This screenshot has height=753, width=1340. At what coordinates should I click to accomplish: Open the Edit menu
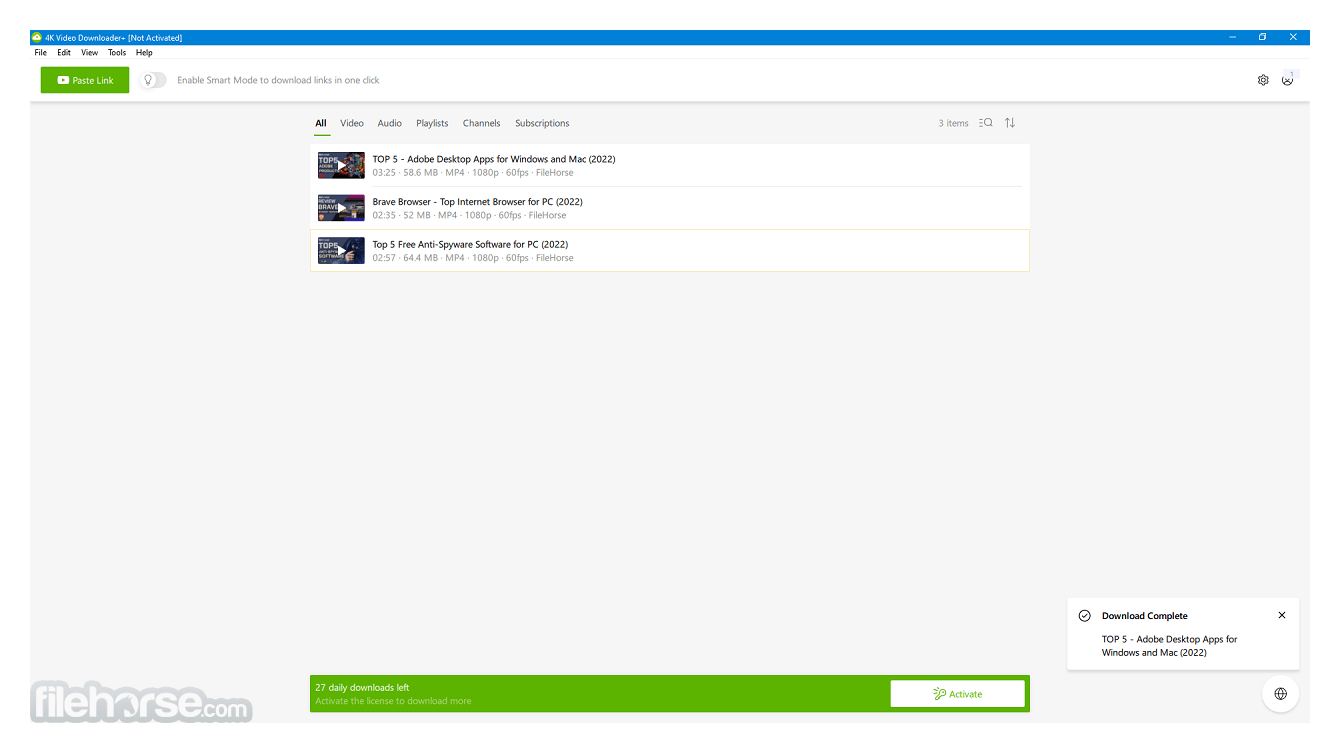(64, 53)
